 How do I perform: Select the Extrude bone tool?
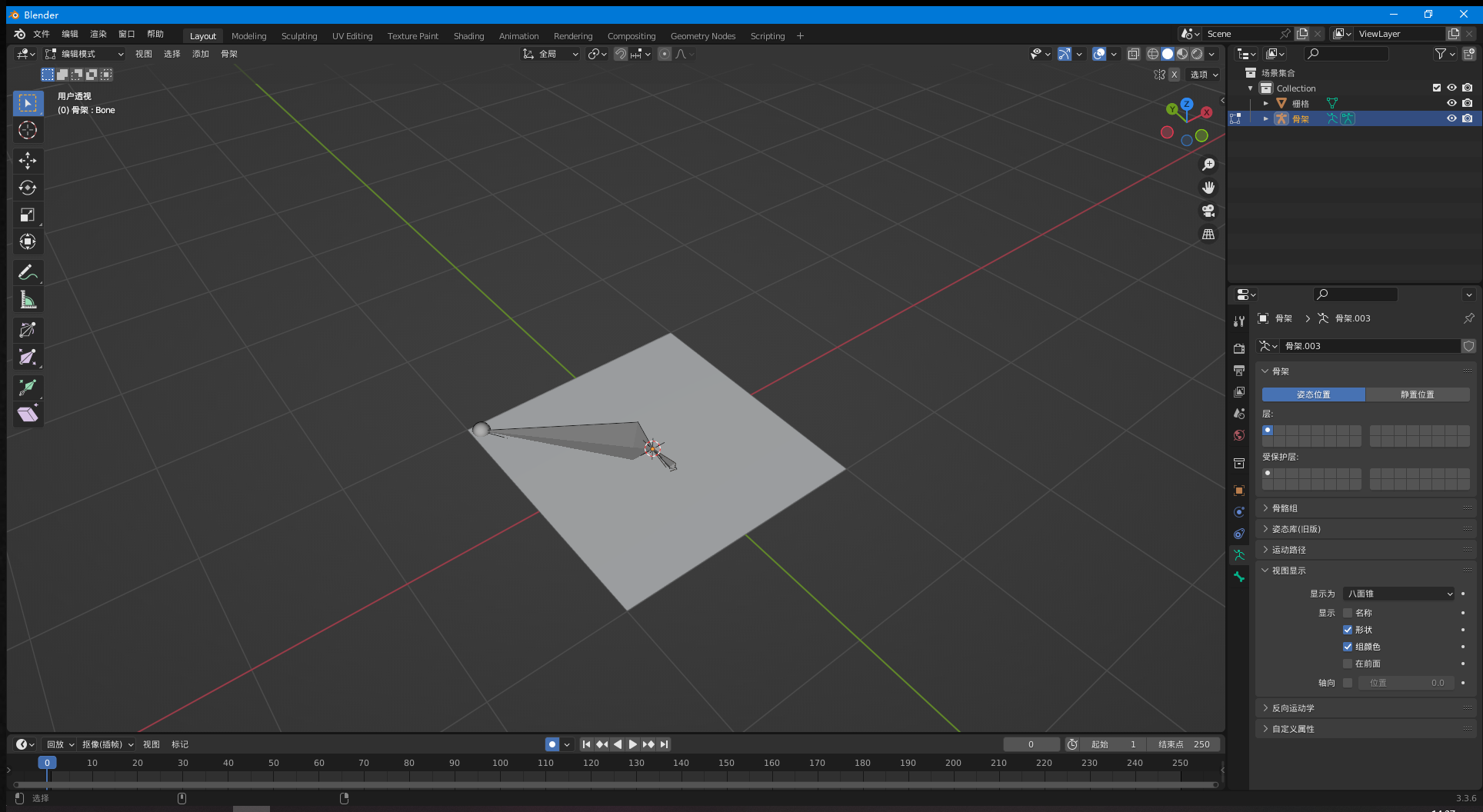point(28,388)
